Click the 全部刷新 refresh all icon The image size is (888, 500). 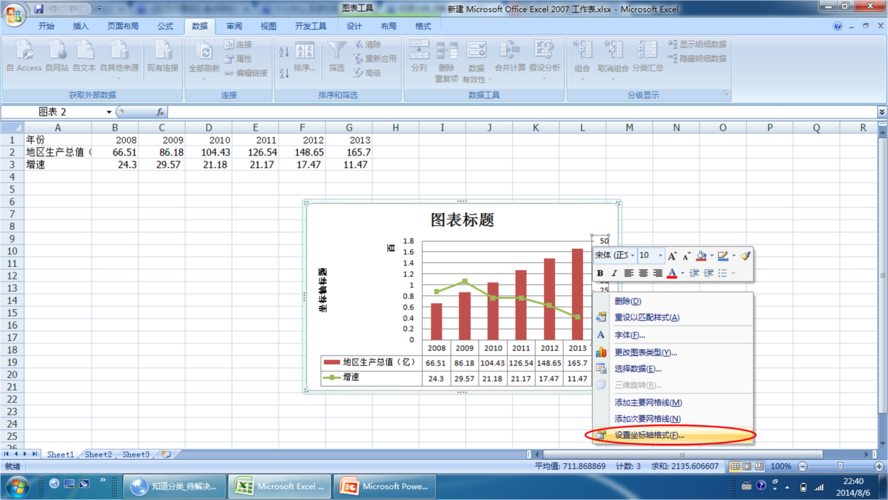pos(204,59)
